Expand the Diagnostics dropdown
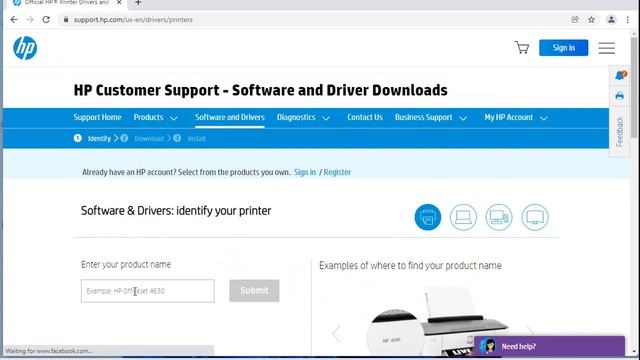The height and width of the screenshot is (360, 640). click(303, 118)
